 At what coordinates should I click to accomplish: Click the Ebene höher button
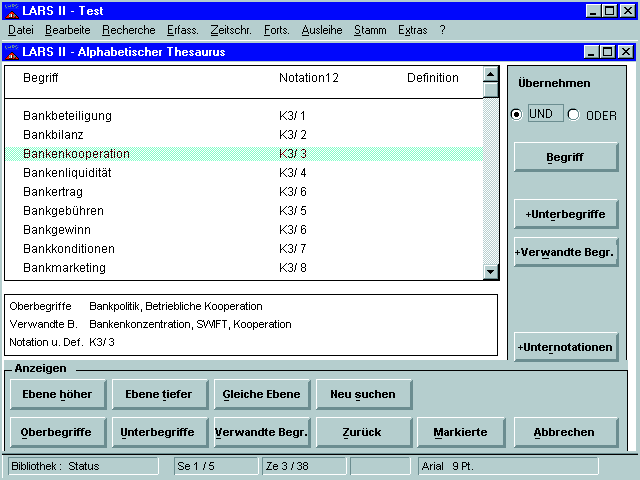(x=58, y=394)
